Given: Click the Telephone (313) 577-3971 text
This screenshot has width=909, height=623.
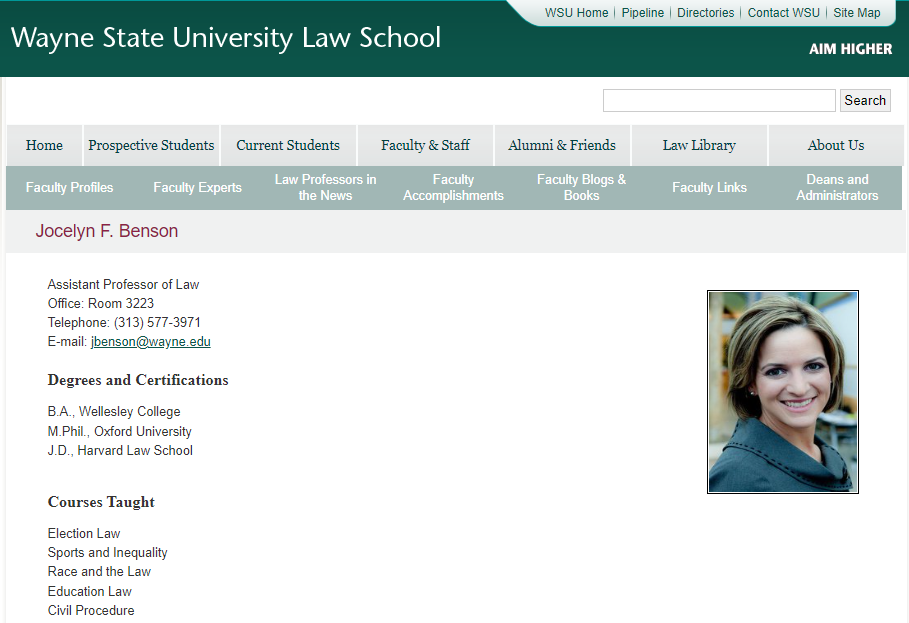Looking at the screenshot, I should [x=124, y=323].
